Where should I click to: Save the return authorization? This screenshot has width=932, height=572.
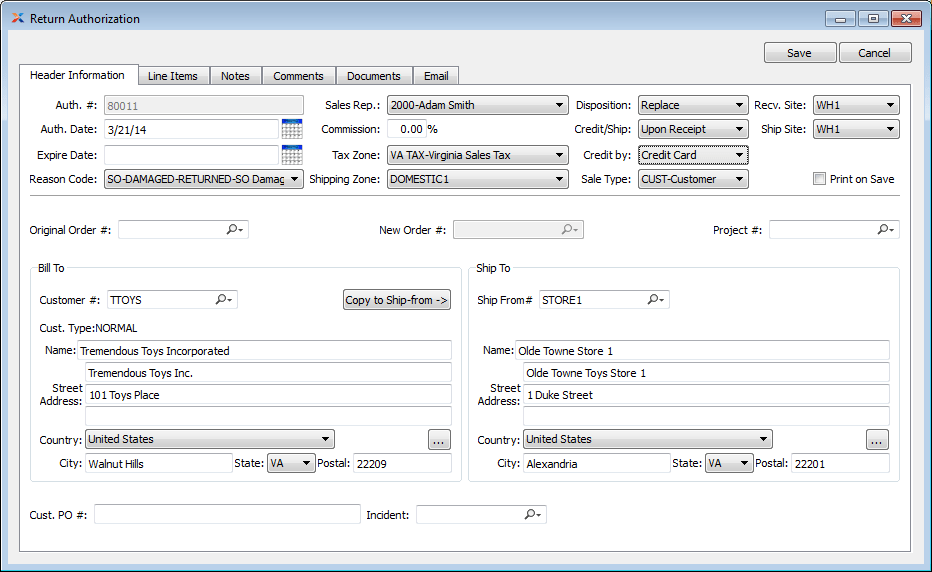click(x=800, y=53)
